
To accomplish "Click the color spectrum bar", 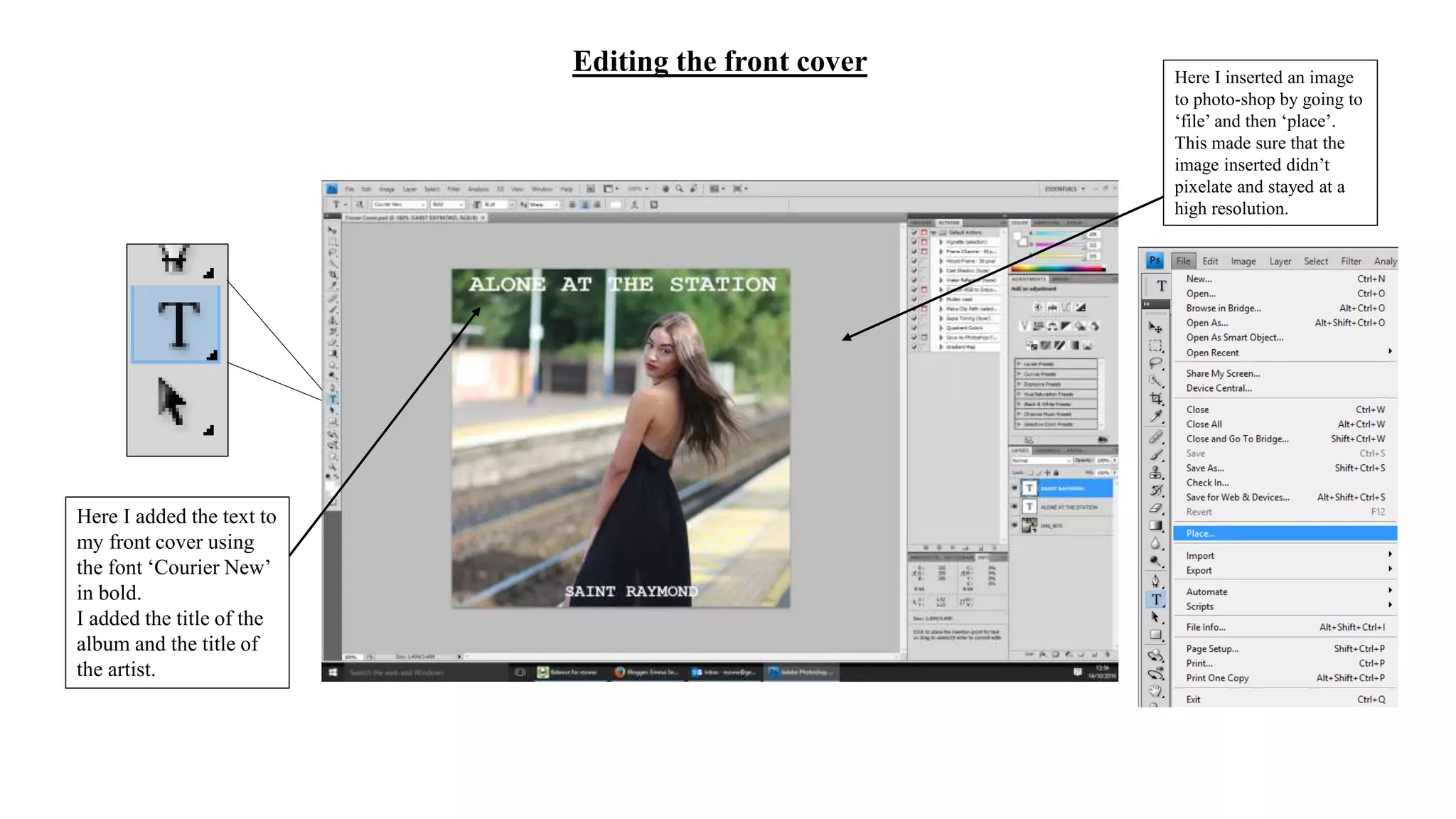I will click(x=1058, y=269).
